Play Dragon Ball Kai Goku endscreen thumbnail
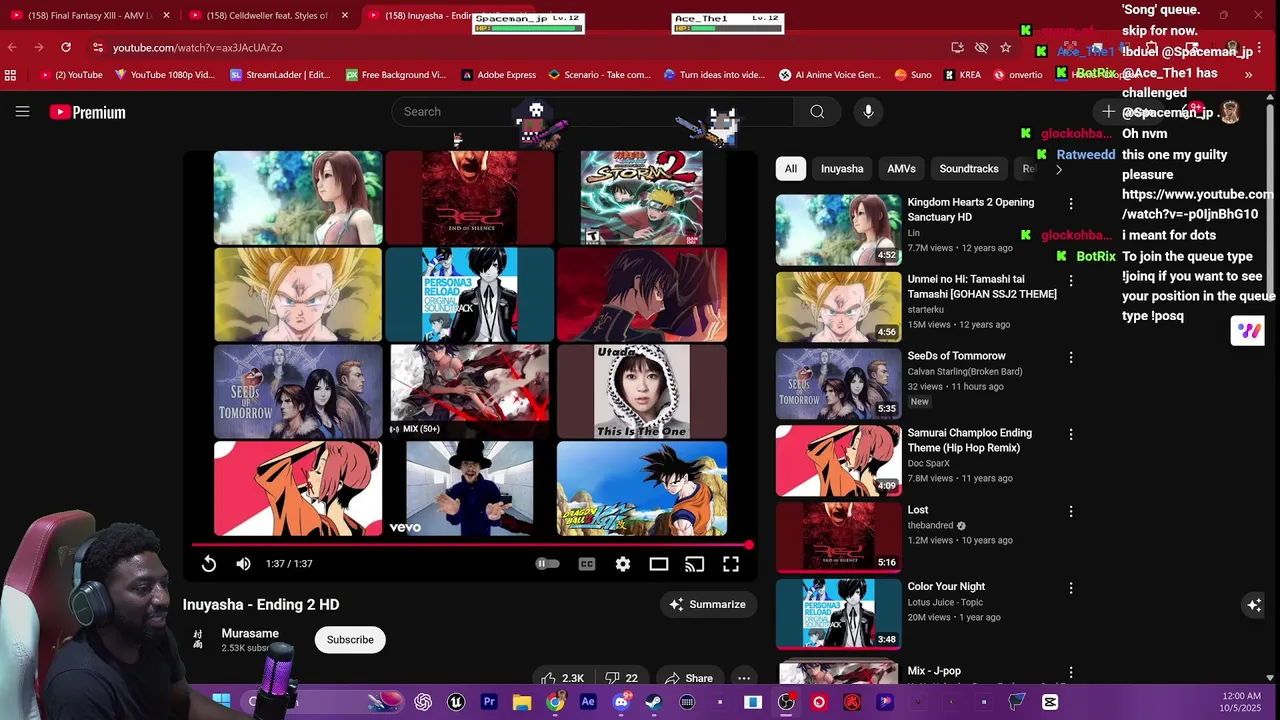1280x720 pixels. pos(641,488)
